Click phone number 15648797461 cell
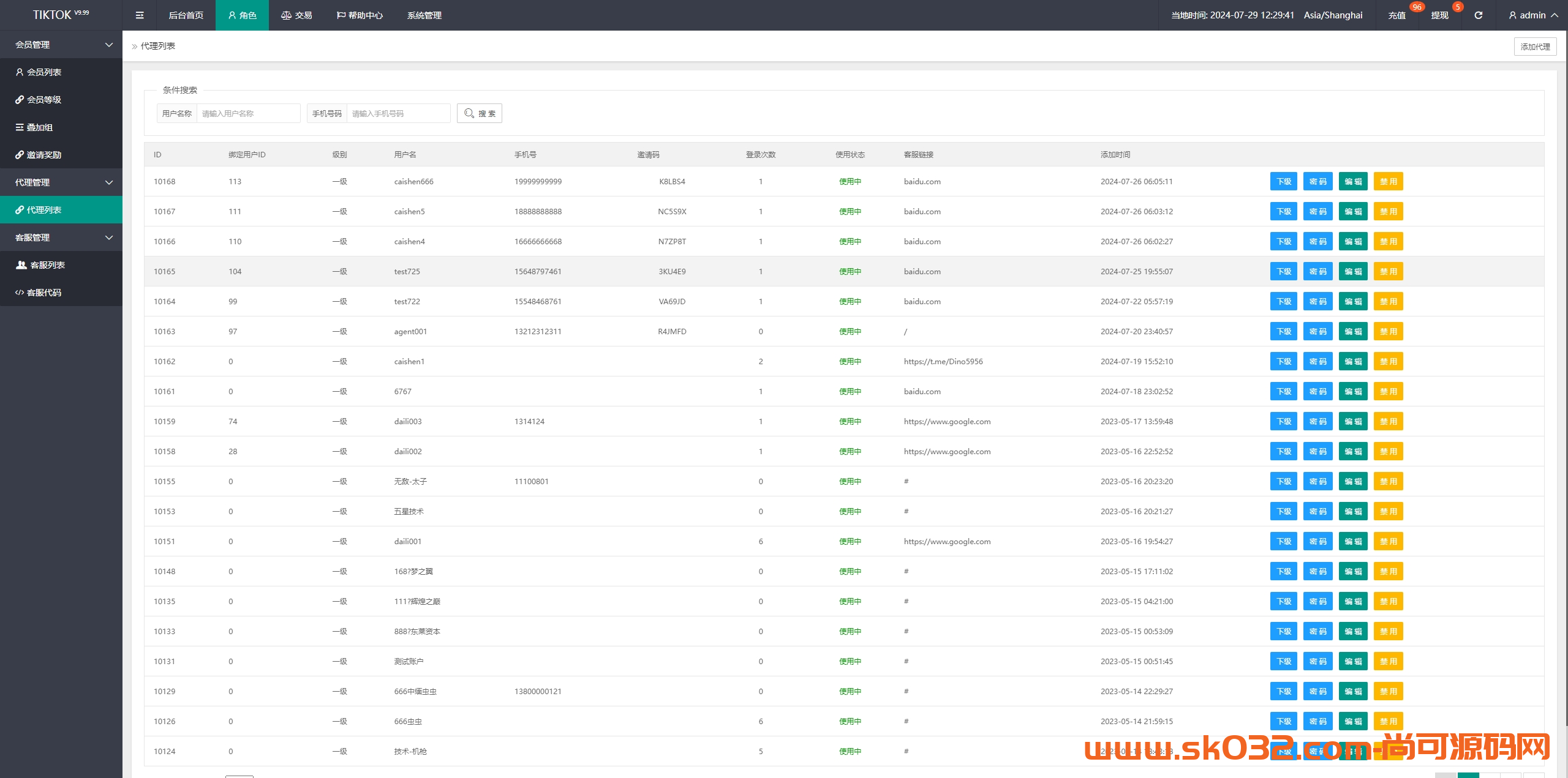The image size is (1568, 778). (x=538, y=271)
